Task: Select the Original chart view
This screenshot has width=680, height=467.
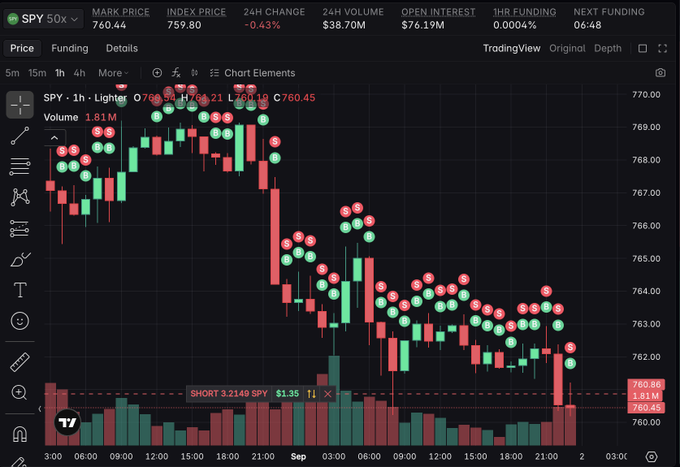Action: [567, 48]
